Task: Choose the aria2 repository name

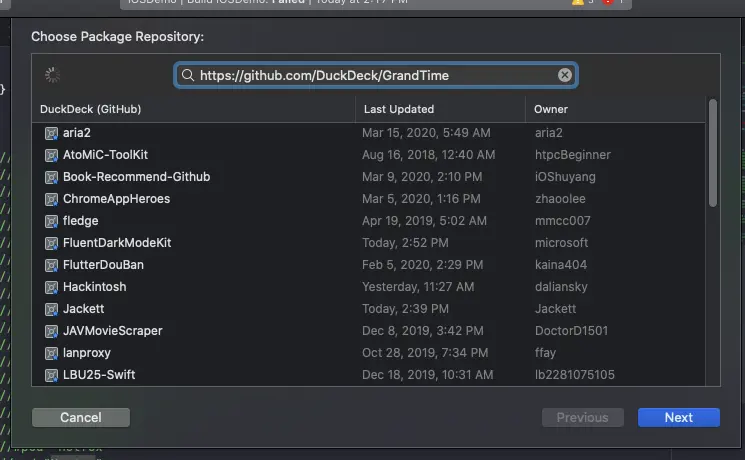Action: [76, 133]
